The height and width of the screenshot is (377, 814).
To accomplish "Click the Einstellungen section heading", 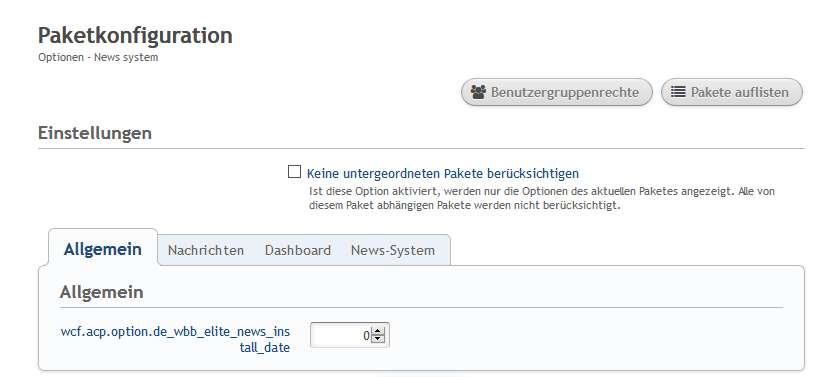I will 95,133.
